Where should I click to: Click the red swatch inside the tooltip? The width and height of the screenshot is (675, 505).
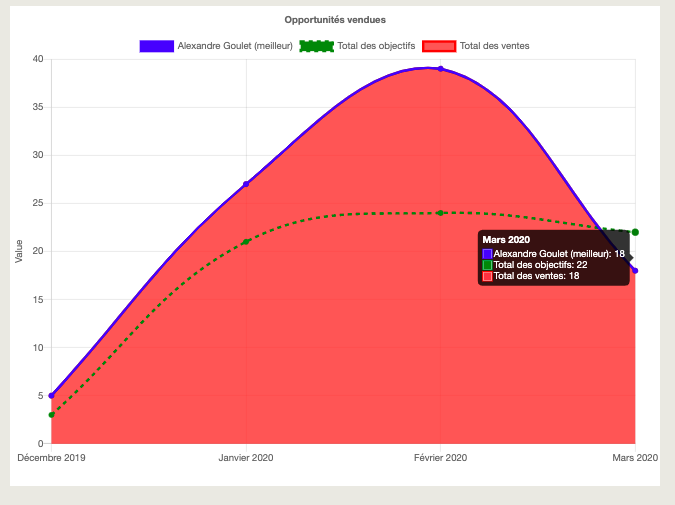pyautogui.click(x=487, y=276)
